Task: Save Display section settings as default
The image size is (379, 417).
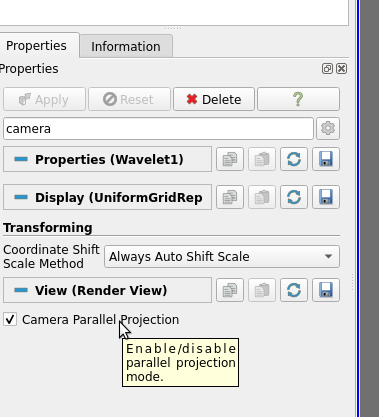Action: click(x=326, y=197)
